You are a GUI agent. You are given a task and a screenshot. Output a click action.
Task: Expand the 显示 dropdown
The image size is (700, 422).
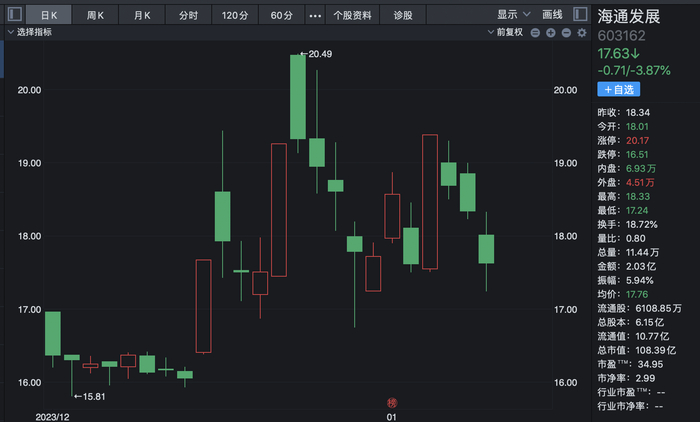pos(512,15)
